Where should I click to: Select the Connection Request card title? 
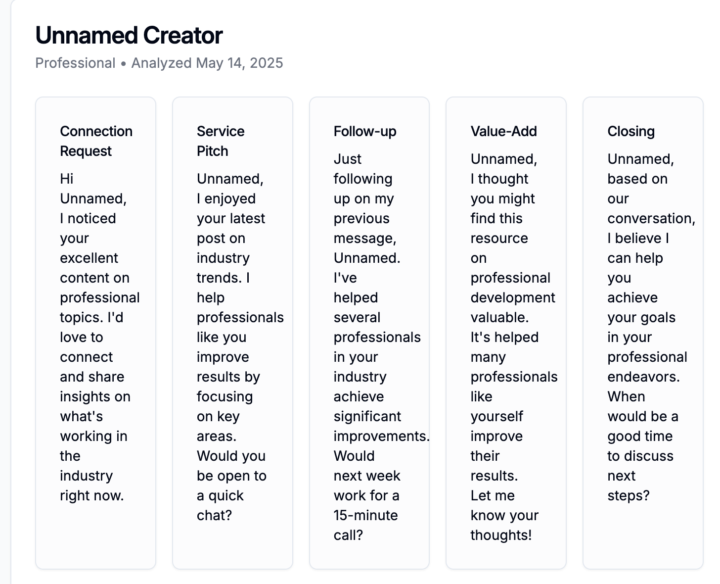click(96, 141)
